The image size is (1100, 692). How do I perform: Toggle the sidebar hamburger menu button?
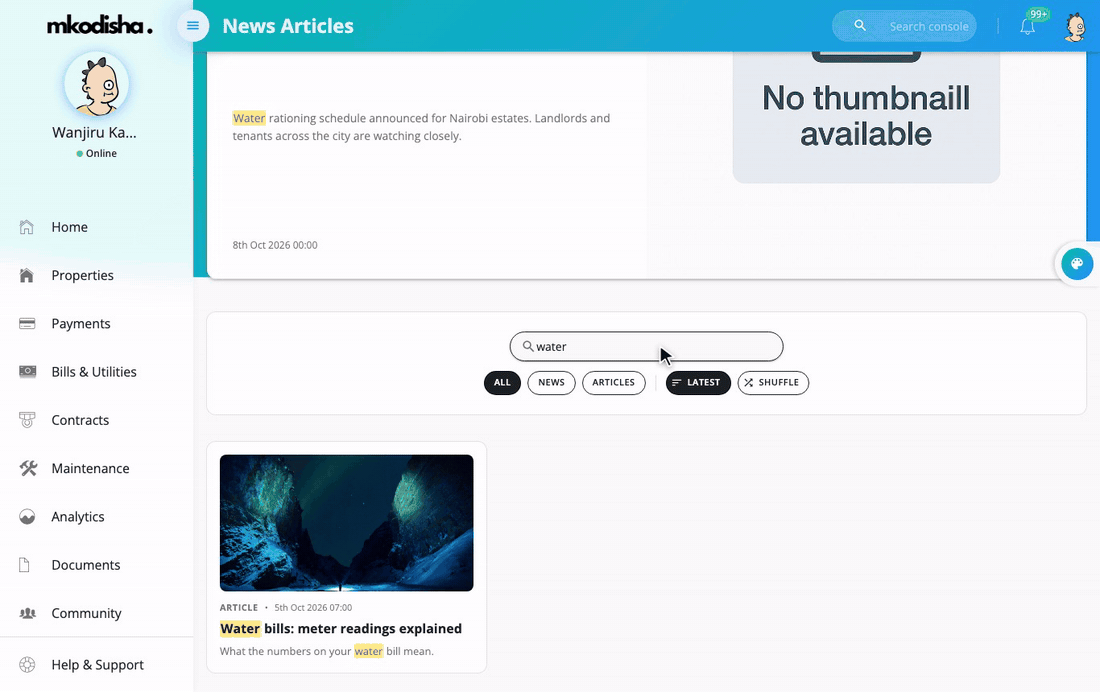pos(193,26)
